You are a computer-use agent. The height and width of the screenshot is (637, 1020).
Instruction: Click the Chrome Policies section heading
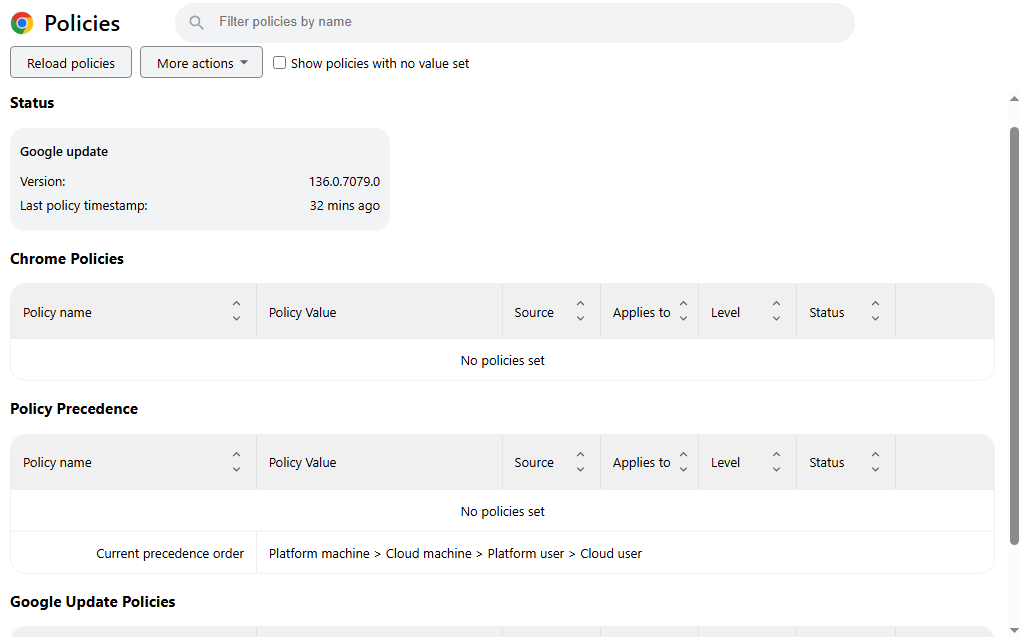coord(67,259)
